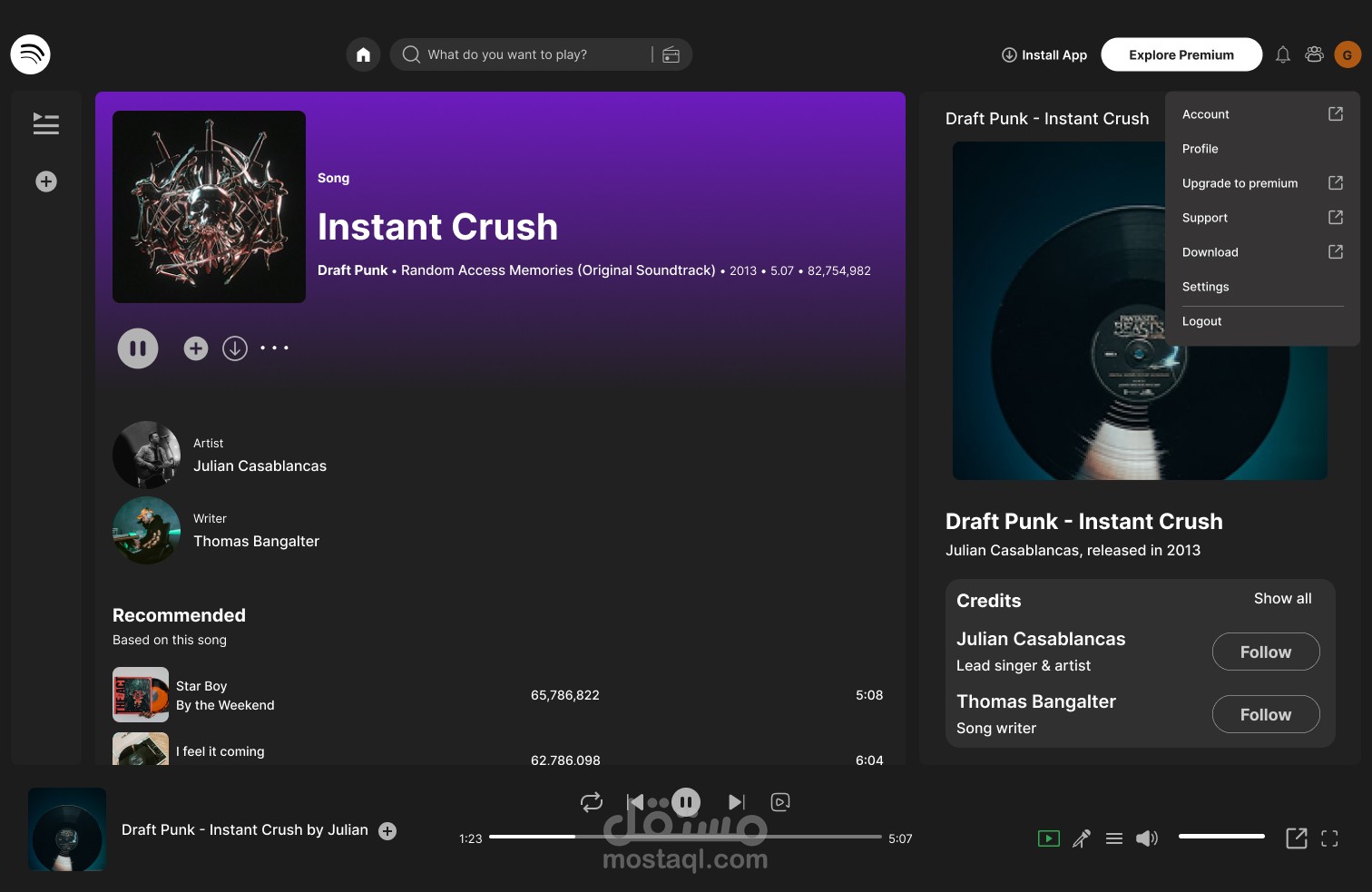Image resolution: width=1372 pixels, height=892 pixels.
Task: Go to Home via house icon
Action: coord(363,54)
